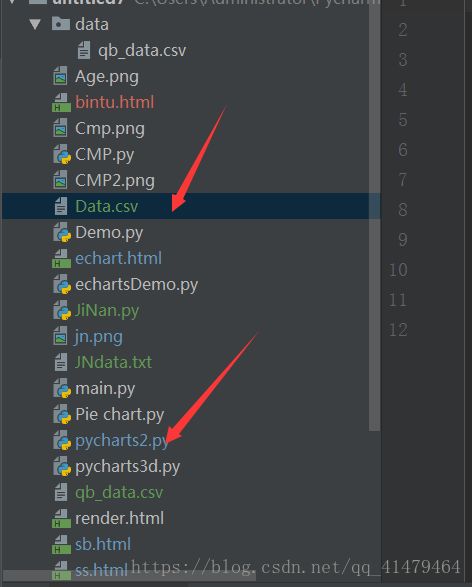The width and height of the screenshot is (472, 587).
Task: Click the JiNan.py Python icon
Action: [x=62, y=311]
